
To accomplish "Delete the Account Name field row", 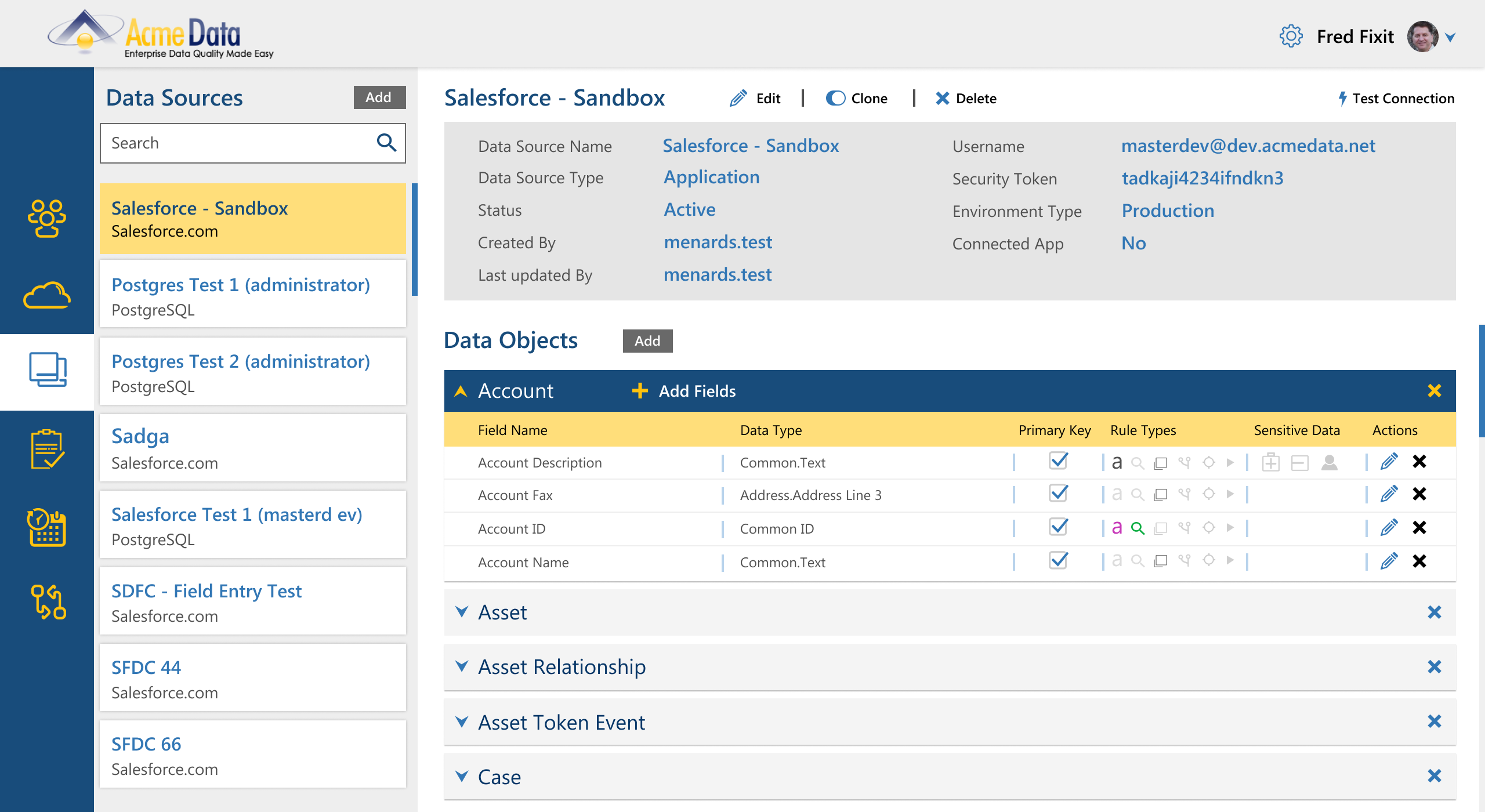I will [x=1419, y=561].
